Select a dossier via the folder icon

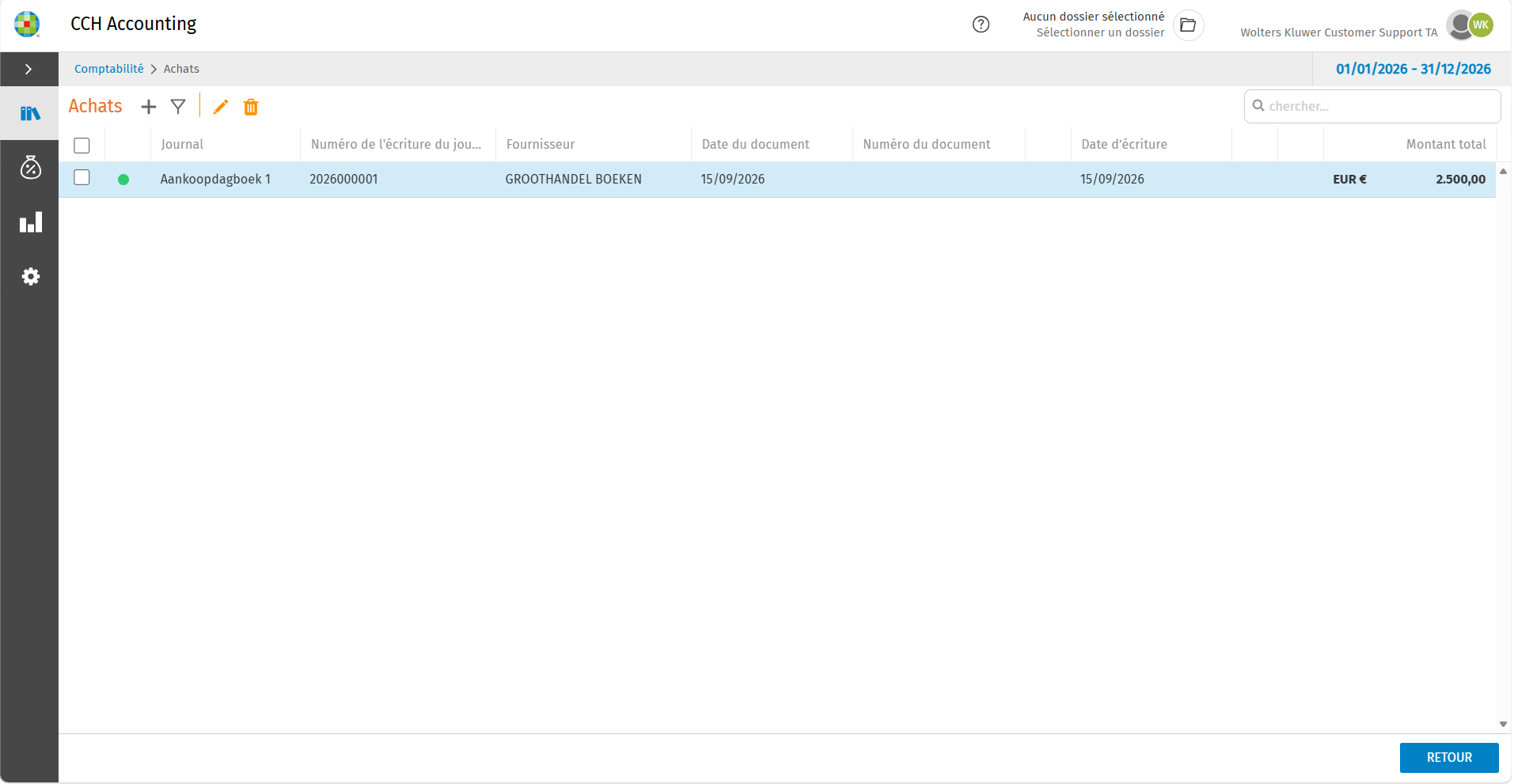1188,25
